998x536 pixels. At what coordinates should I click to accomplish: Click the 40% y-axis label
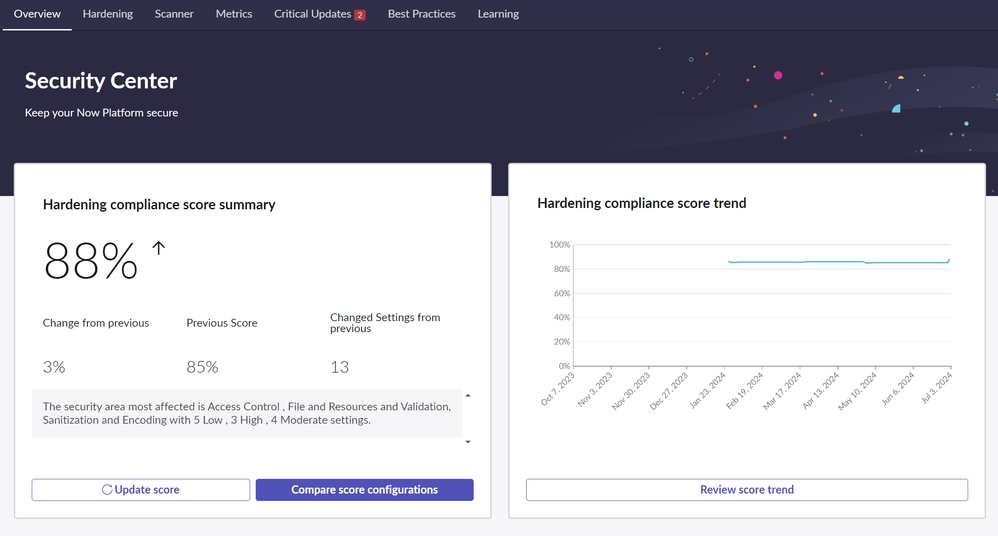[561, 317]
